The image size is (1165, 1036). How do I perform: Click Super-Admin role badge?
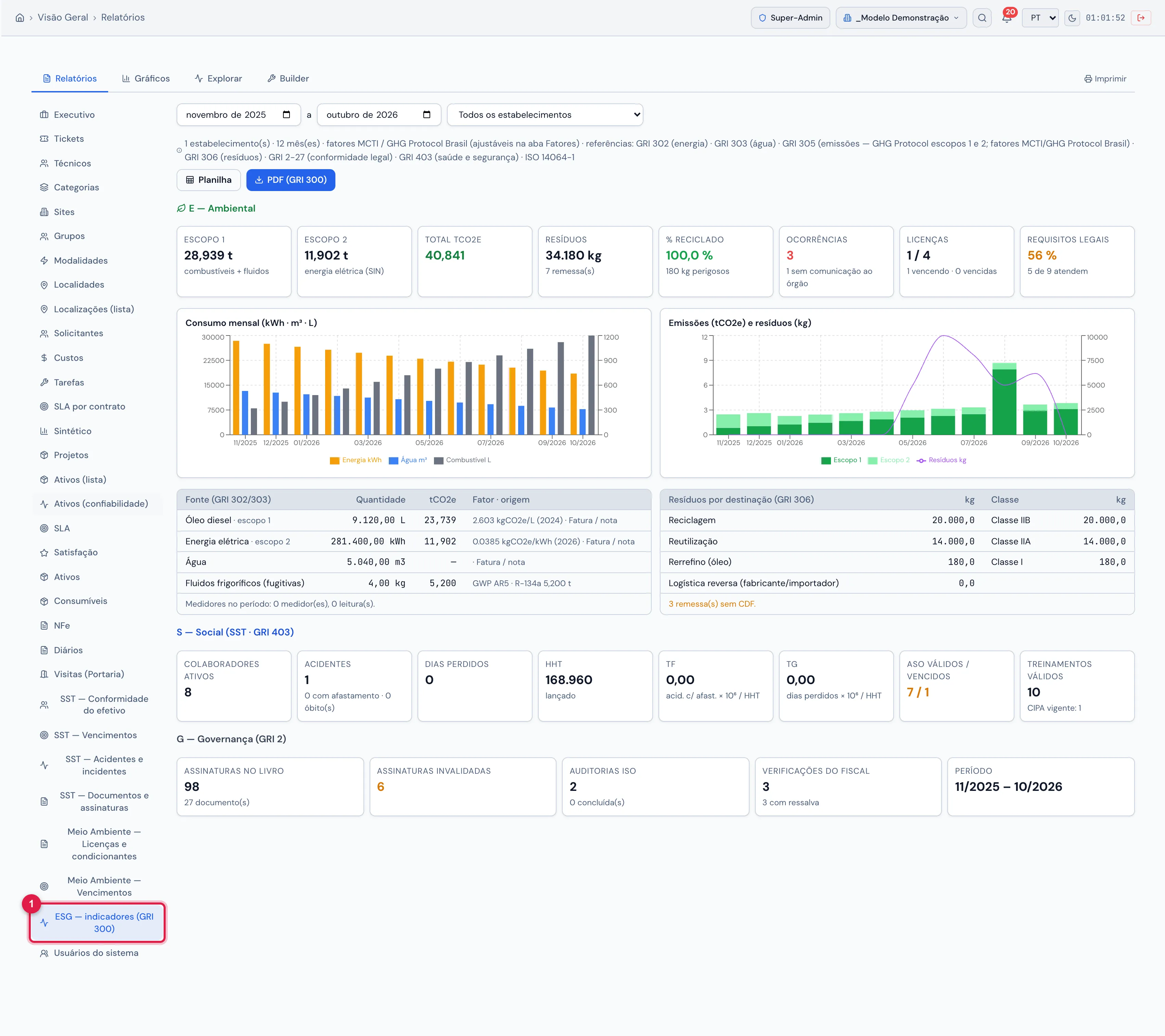[x=790, y=18]
